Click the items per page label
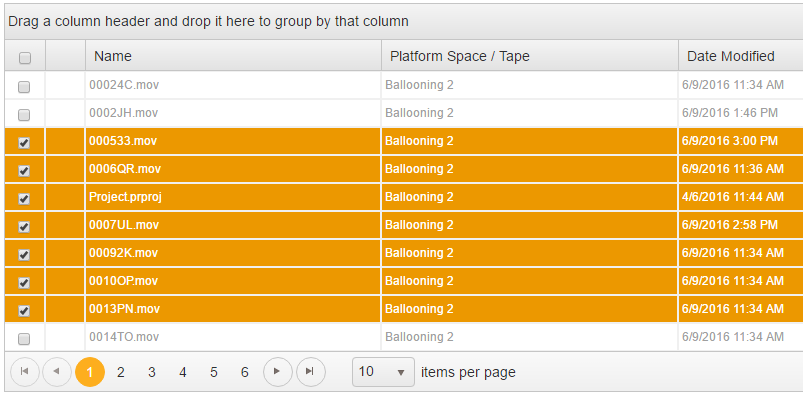 point(468,372)
